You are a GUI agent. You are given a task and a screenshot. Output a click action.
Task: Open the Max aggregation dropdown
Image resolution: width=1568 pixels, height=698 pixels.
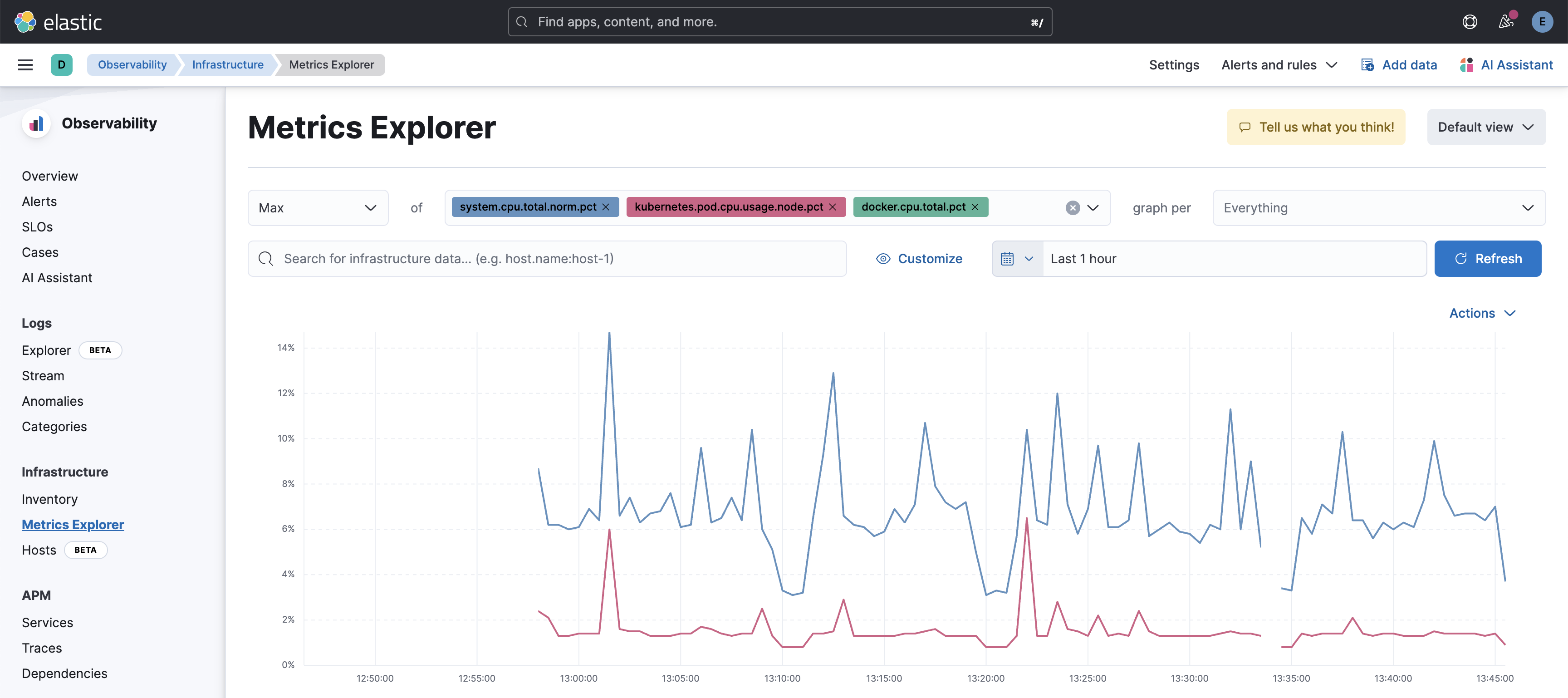(318, 208)
